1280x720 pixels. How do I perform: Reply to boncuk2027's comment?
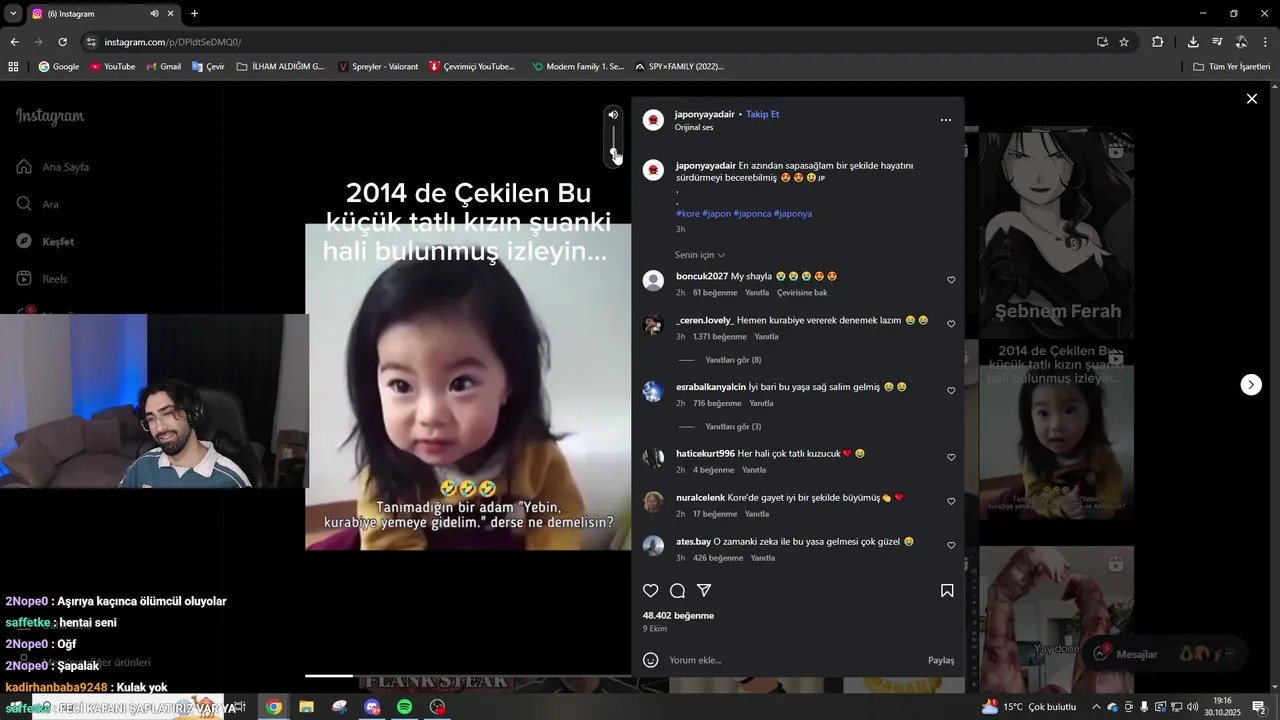757,293
